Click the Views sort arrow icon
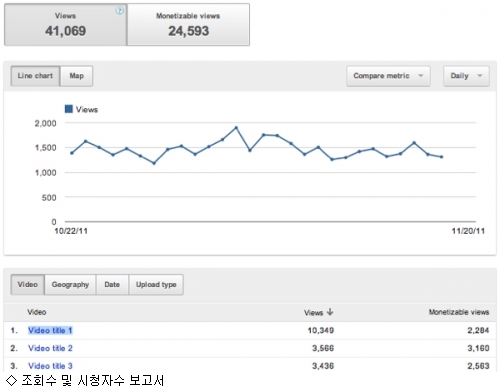Viewport: 500px width, 392px height. tap(330, 312)
